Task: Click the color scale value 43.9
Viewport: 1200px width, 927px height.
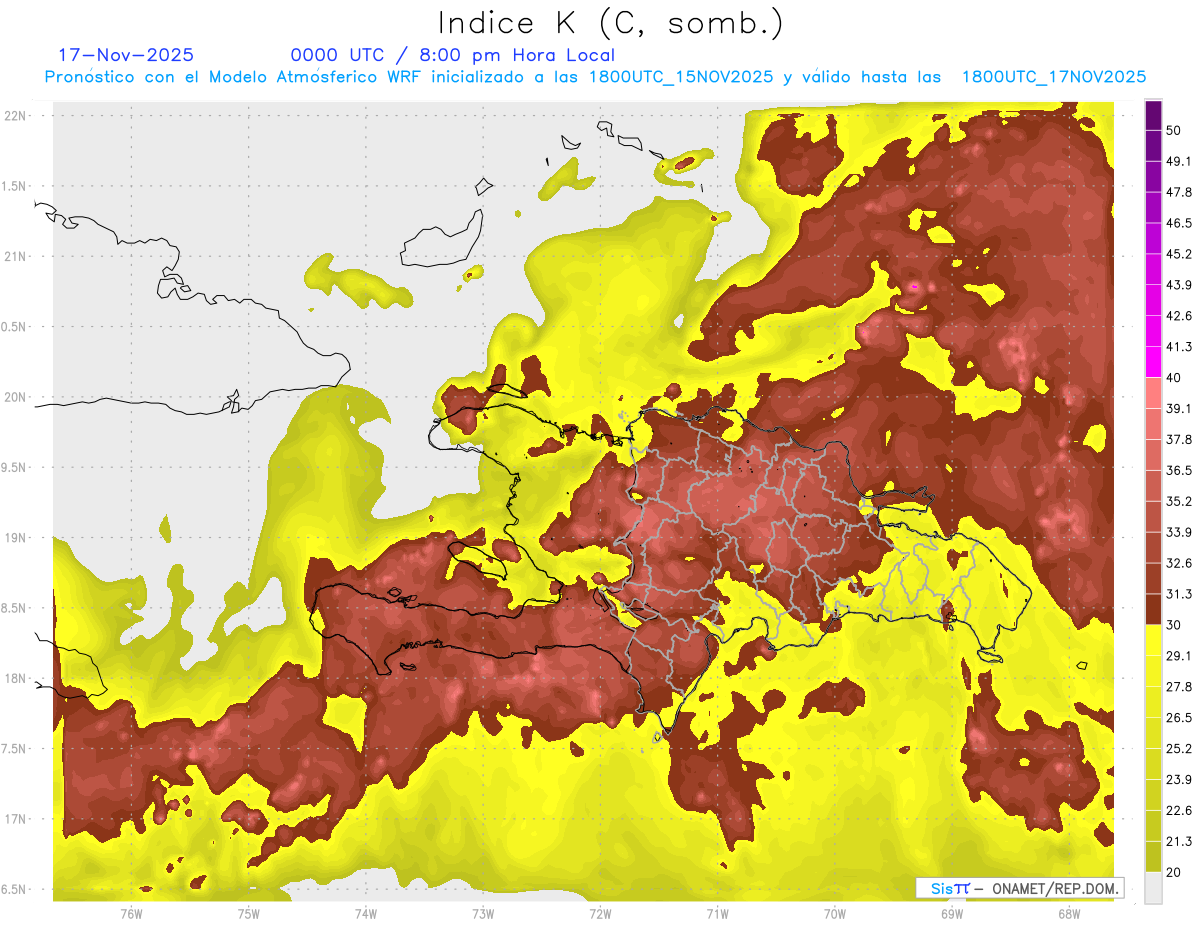Action: [1179, 285]
